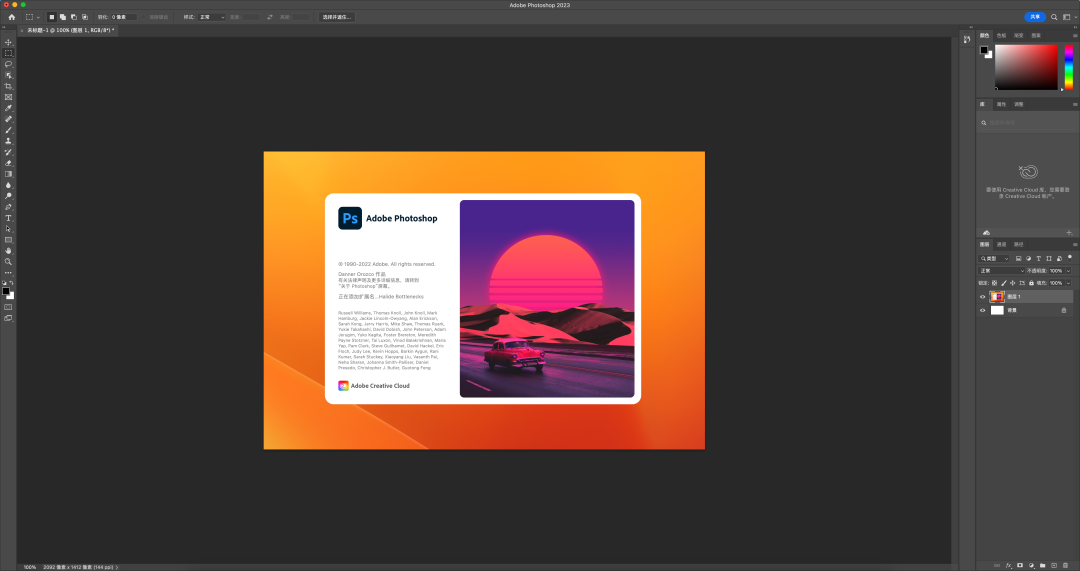The height and width of the screenshot is (571, 1080).
Task: Select the Eyedropper tool
Action: point(8,108)
